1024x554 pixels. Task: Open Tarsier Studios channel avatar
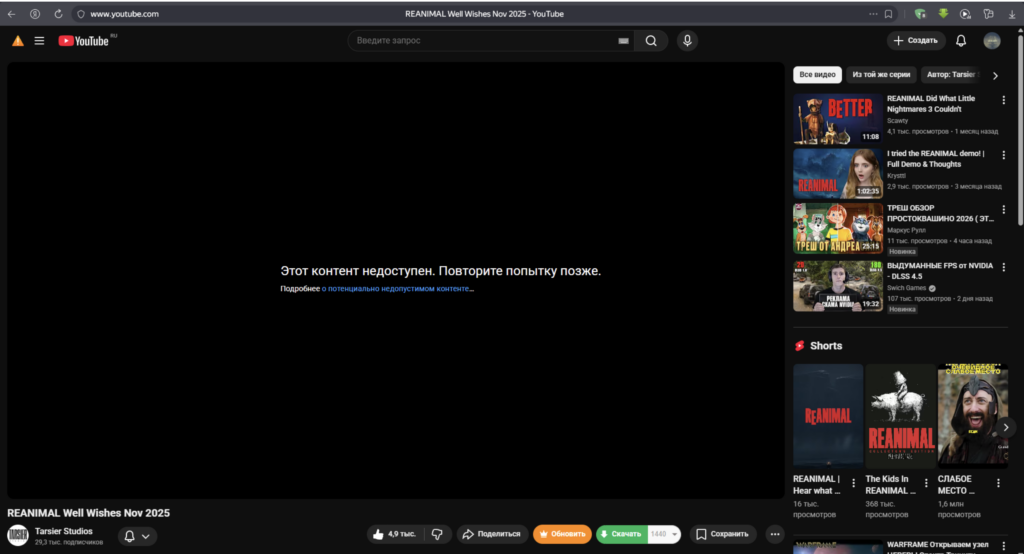click(x=18, y=535)
